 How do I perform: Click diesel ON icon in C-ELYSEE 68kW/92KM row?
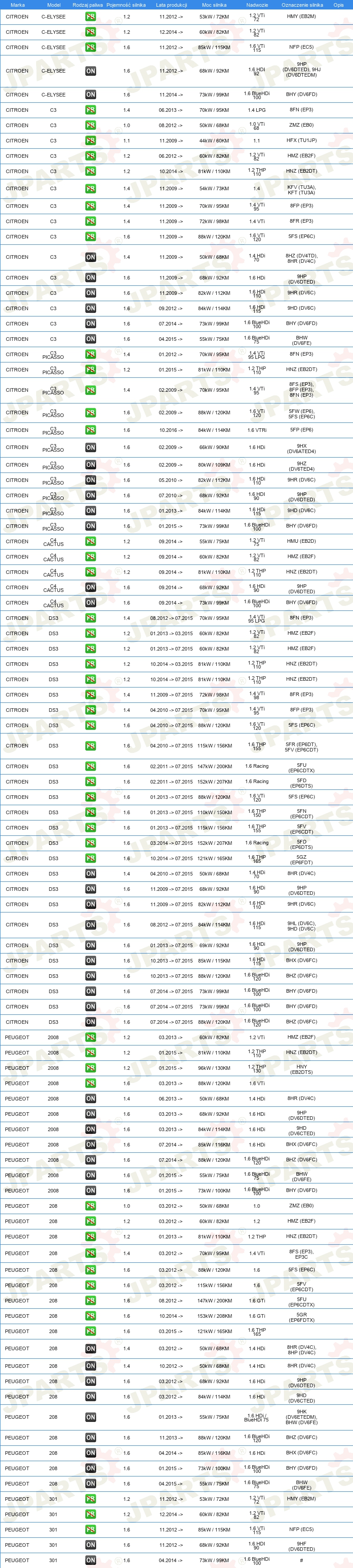(90, 71)
